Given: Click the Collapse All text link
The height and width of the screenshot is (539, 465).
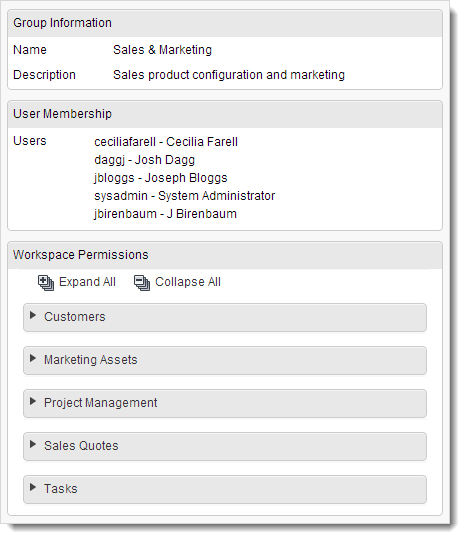Looking at the screenshot, I should (x=188, y=282).
